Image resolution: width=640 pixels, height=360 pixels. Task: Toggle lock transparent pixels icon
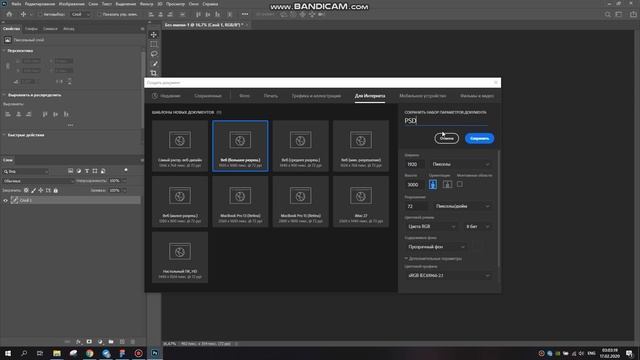[x=26, y=190]
